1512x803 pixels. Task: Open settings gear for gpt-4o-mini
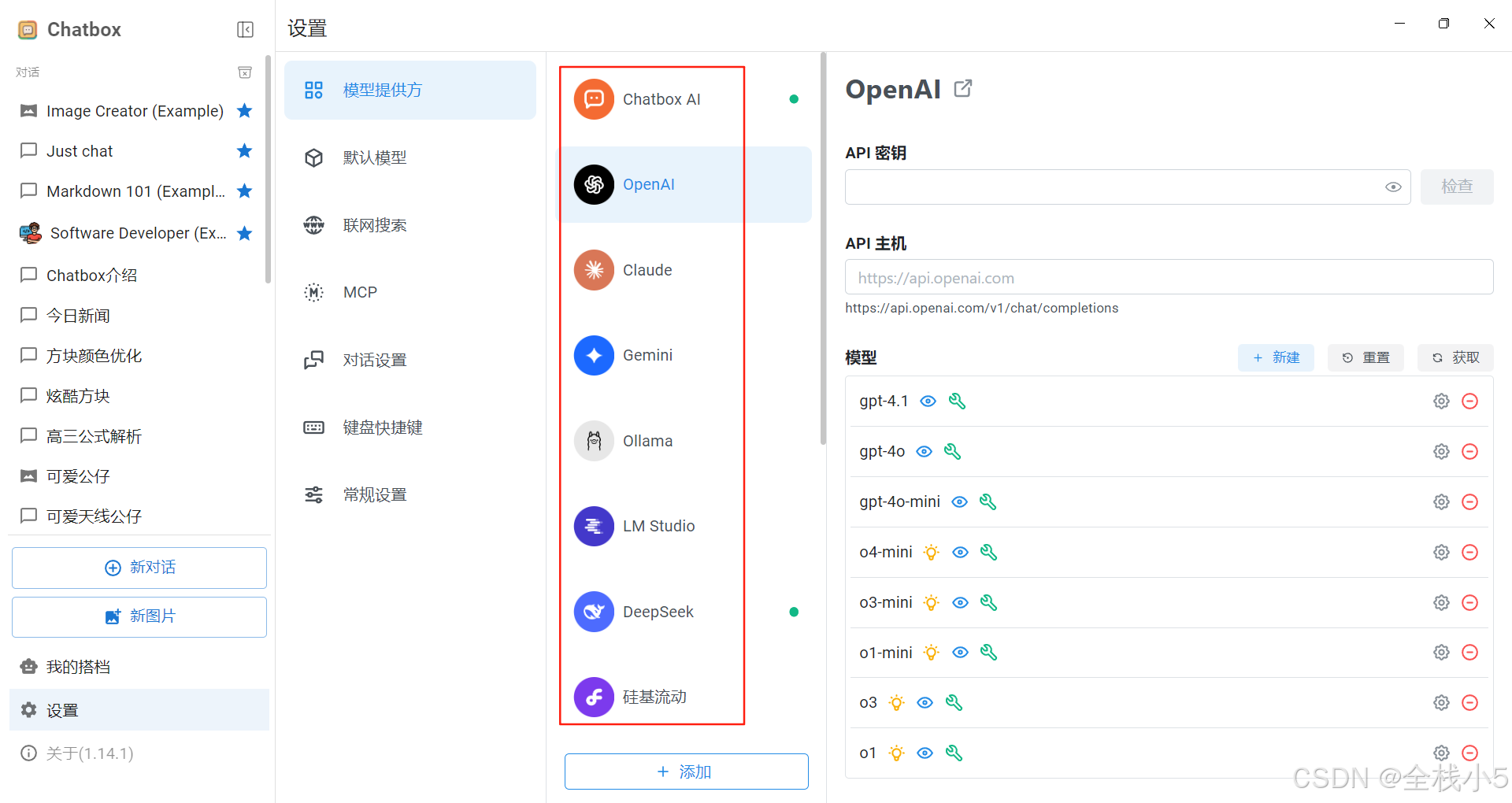click(x=1441, y=501)
